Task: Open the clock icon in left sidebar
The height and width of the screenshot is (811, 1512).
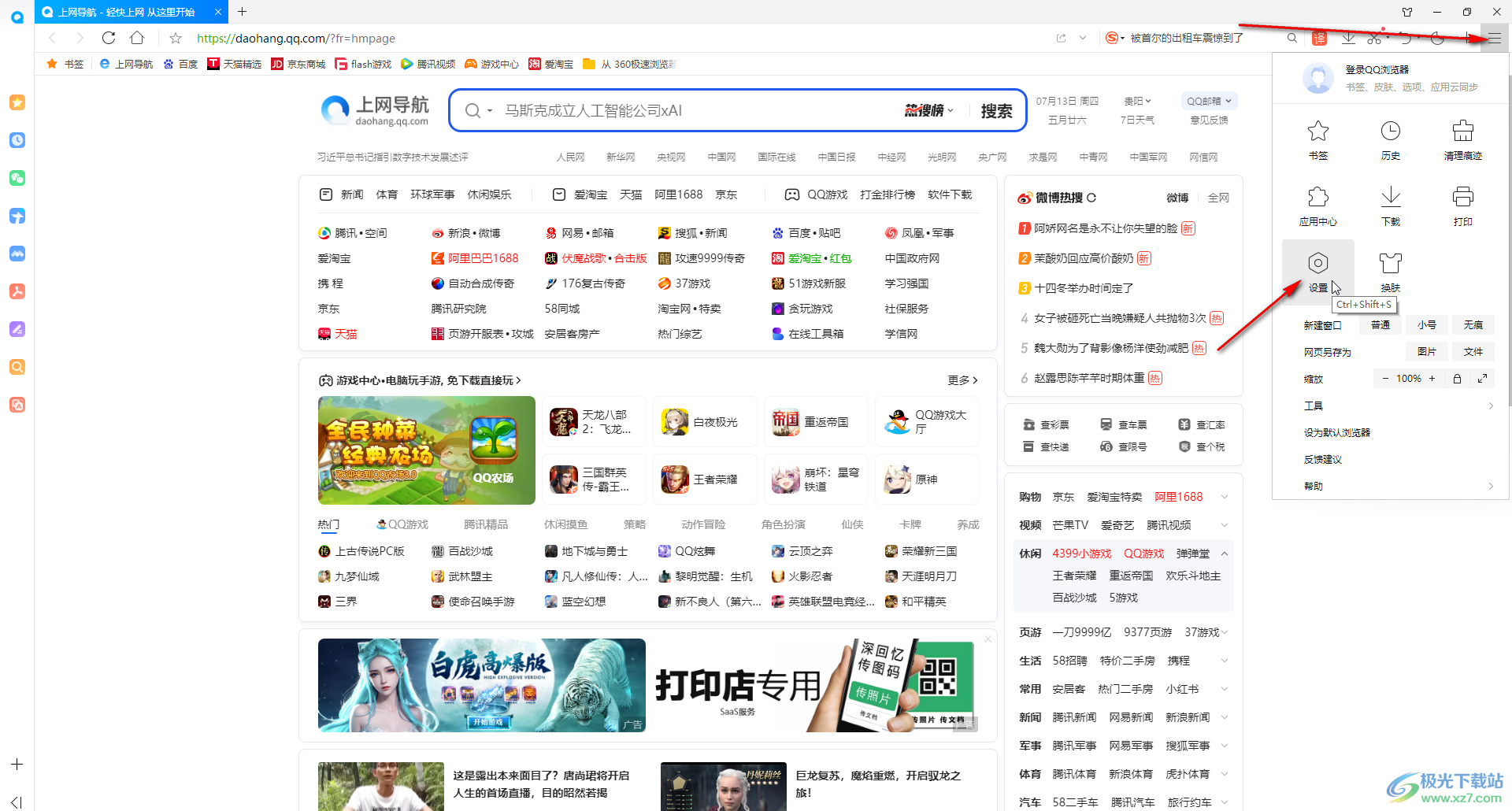Action: (x=17, y=140)
